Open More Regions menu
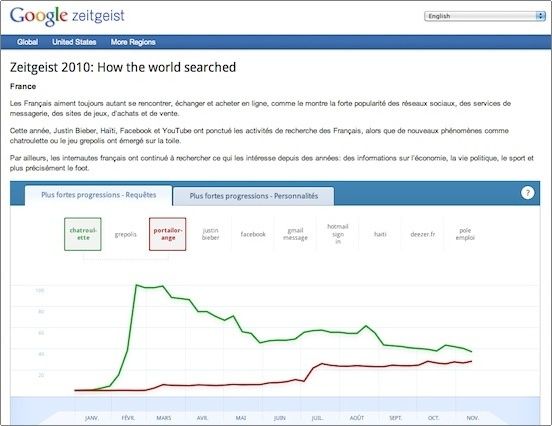The width and height of the screenshot is (552, 426). tap(133, 42)
